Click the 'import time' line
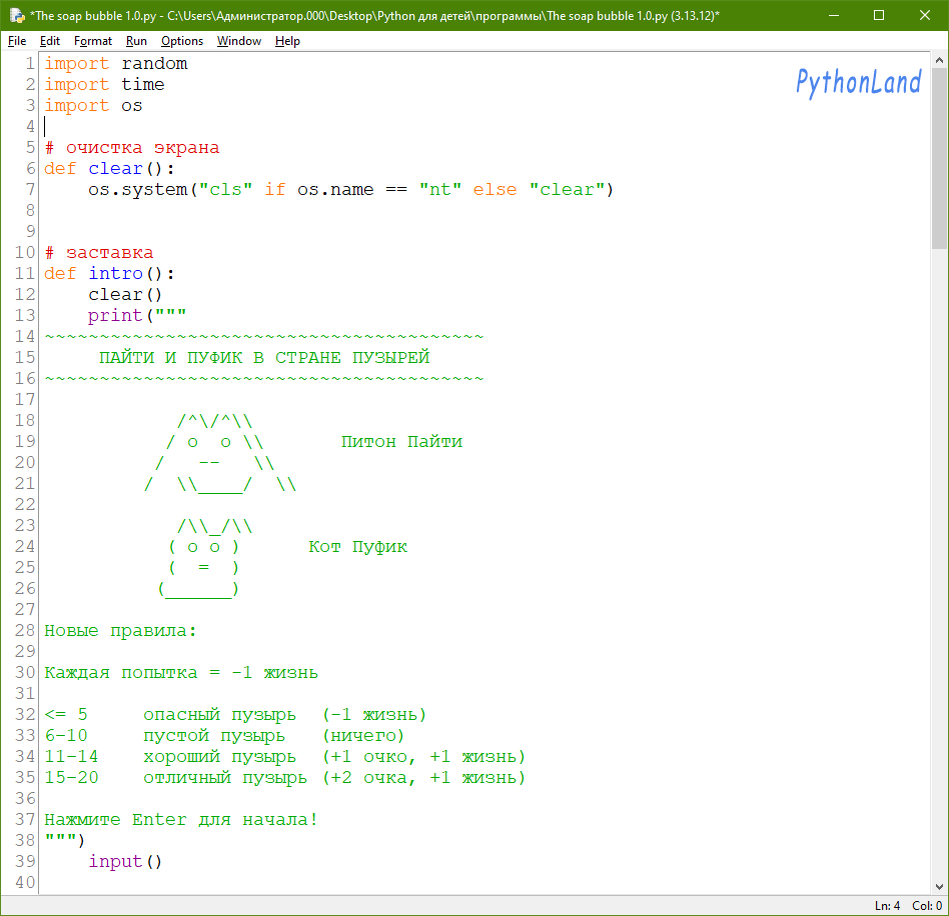Viewport: 949px width, 916px height. [x=104, y=85]
